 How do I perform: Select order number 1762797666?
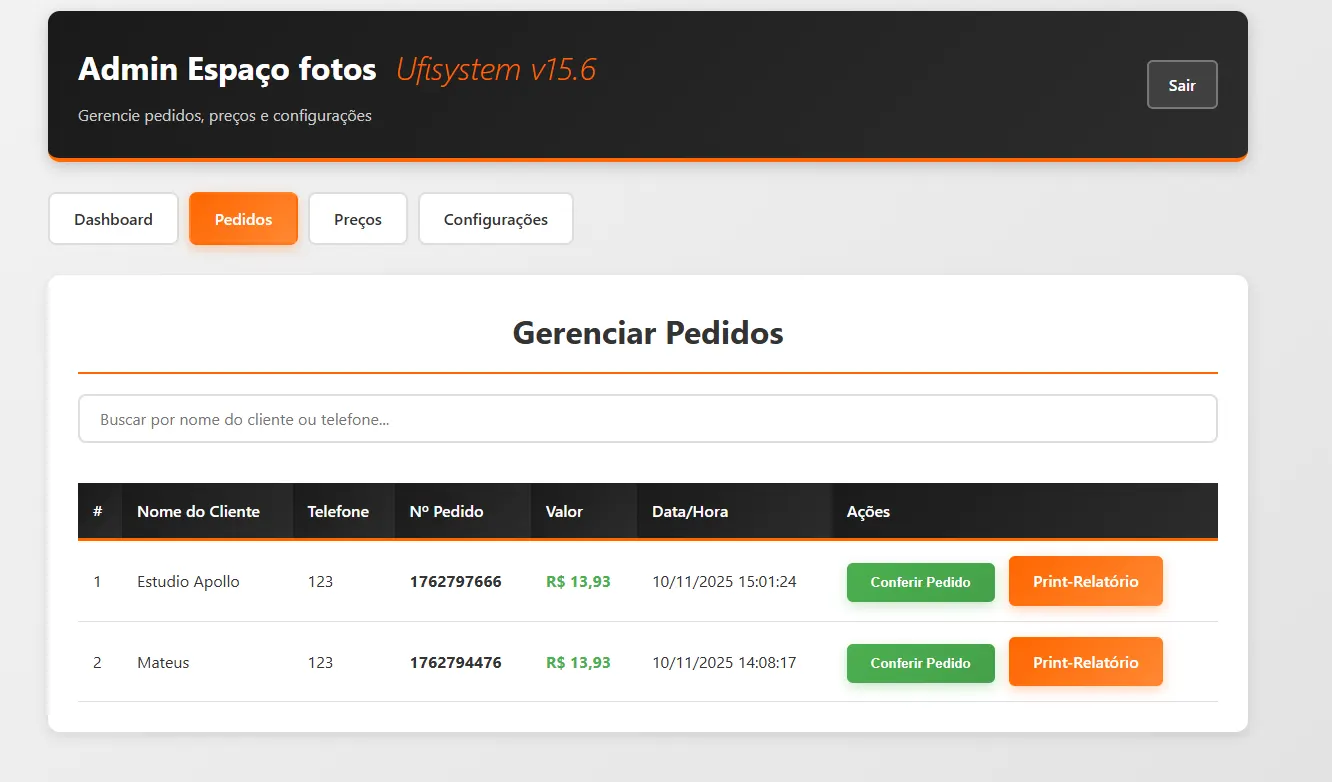[455, 582]
